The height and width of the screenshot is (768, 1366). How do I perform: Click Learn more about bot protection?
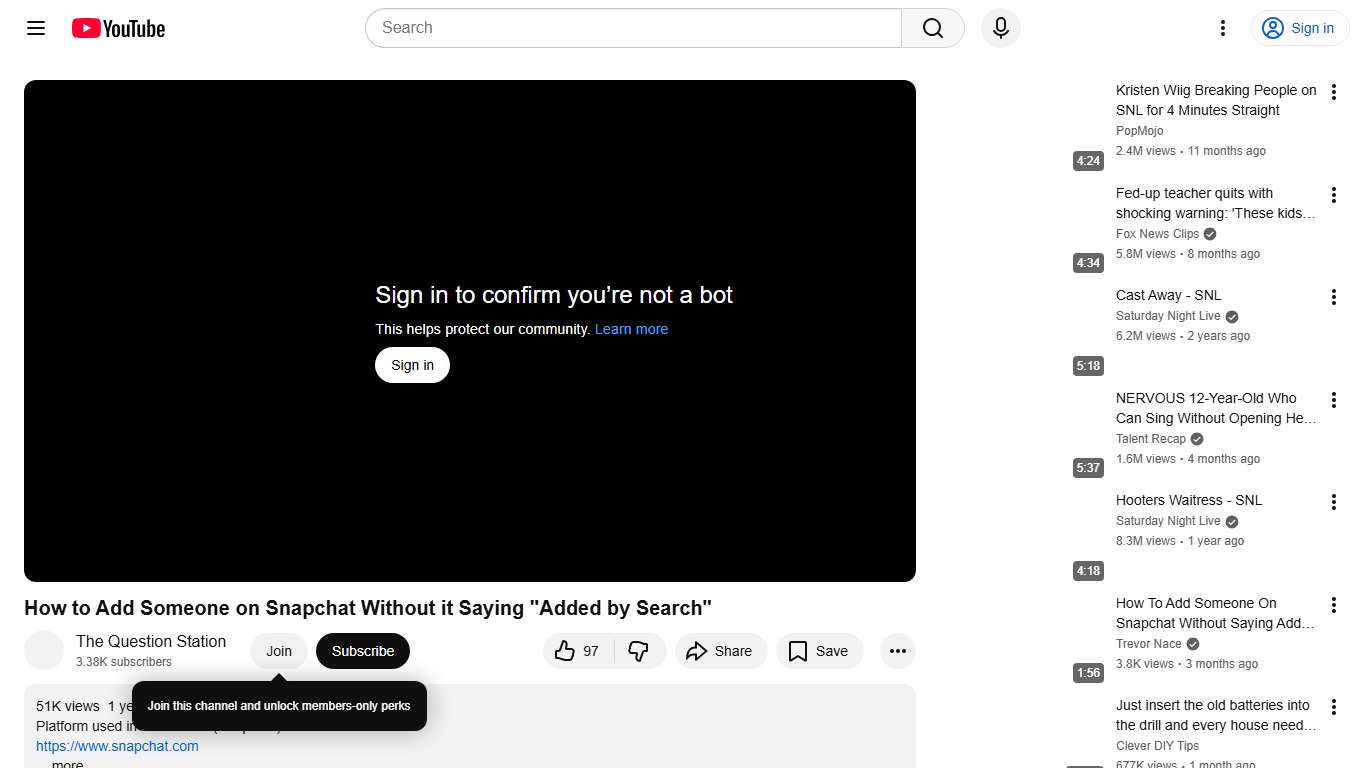pos(631,329)
